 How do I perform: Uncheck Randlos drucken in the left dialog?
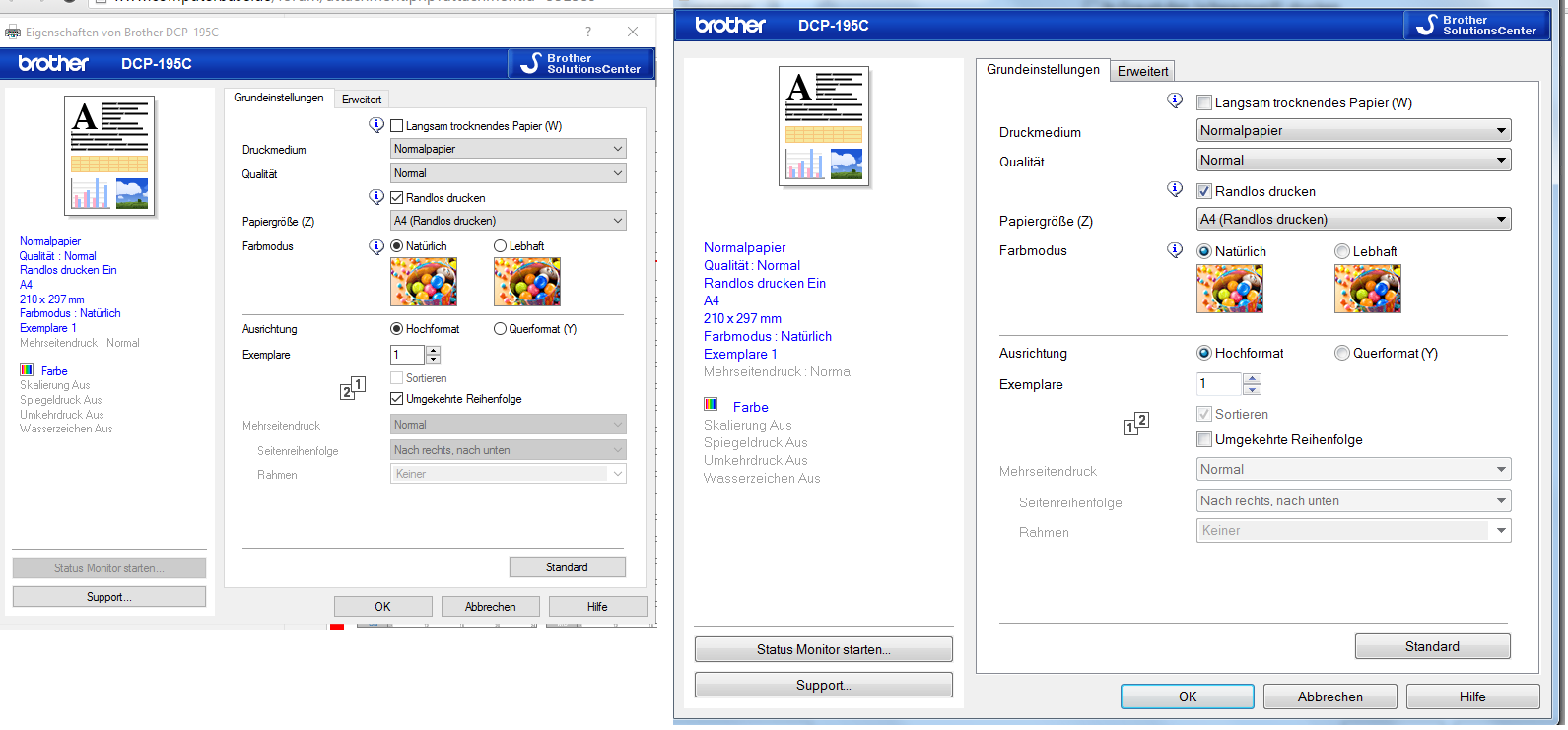point(397,198)
